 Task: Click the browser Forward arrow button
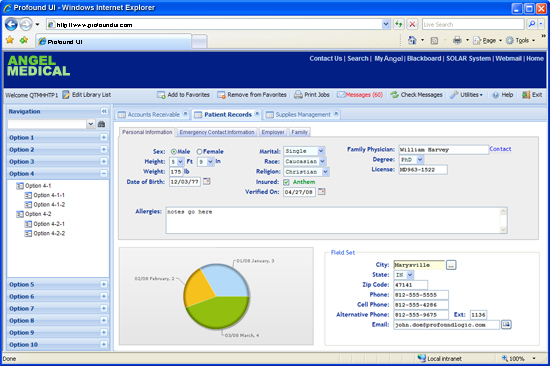point(25,24)
